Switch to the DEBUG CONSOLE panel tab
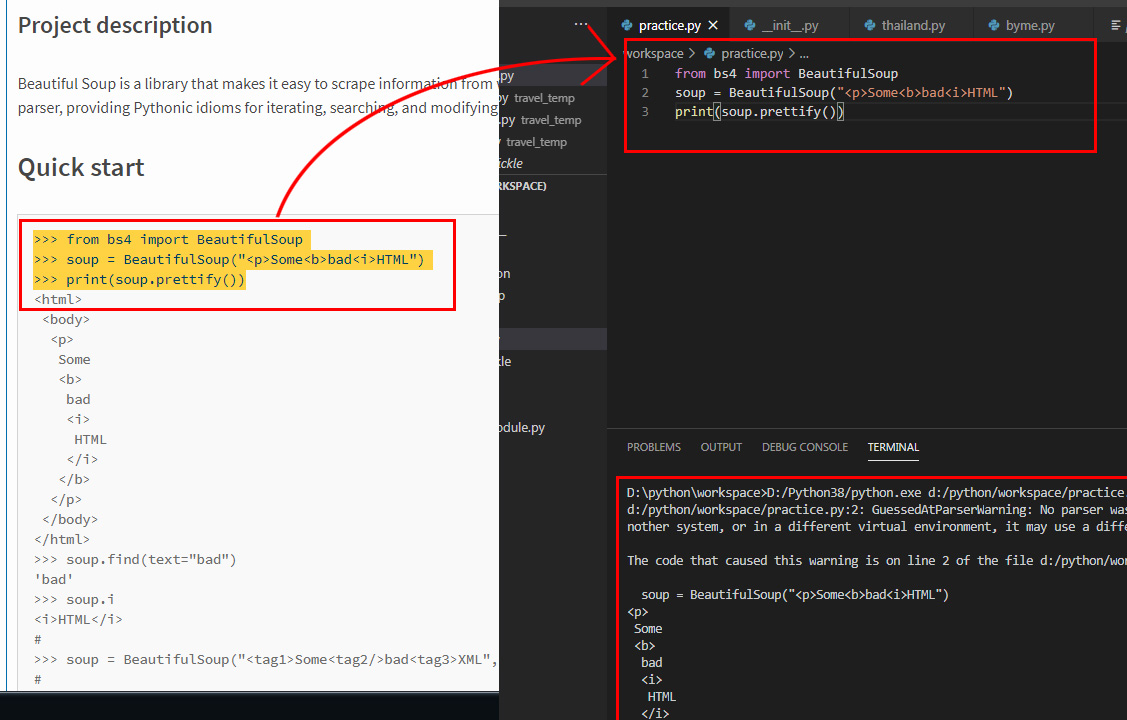The image size is (1127, 720). coord(805,447)
